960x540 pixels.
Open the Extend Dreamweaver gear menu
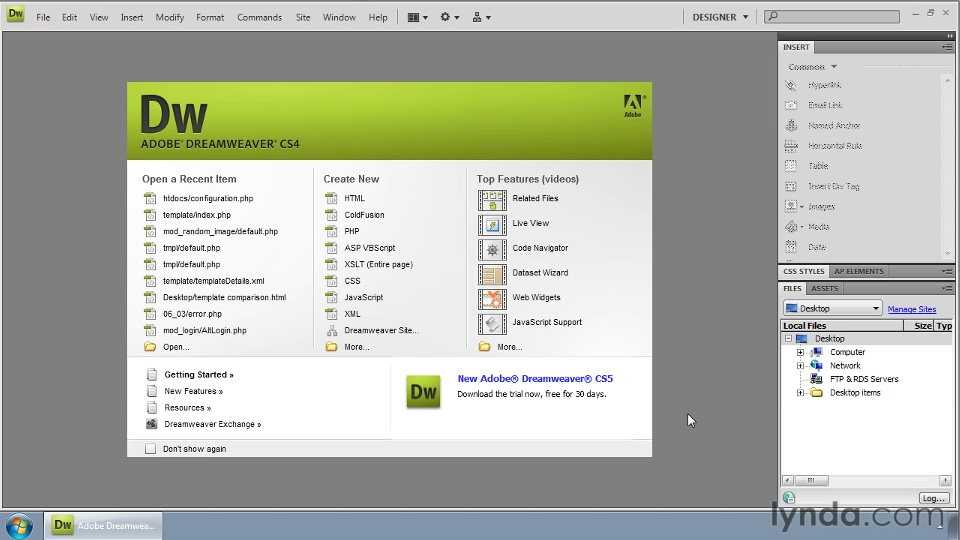click(x=450, y=17)
